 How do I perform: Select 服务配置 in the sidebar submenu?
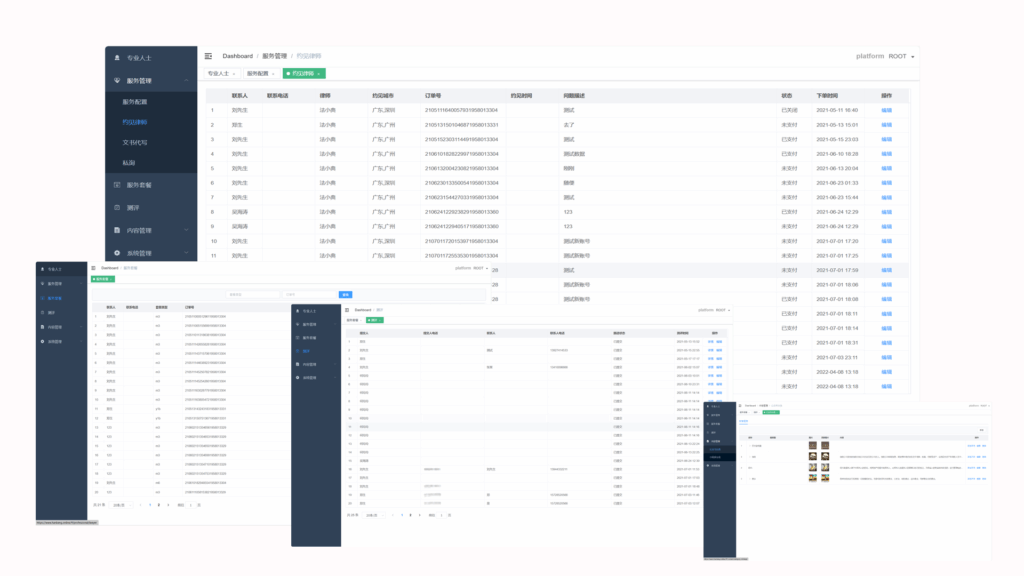coord(135,102)
